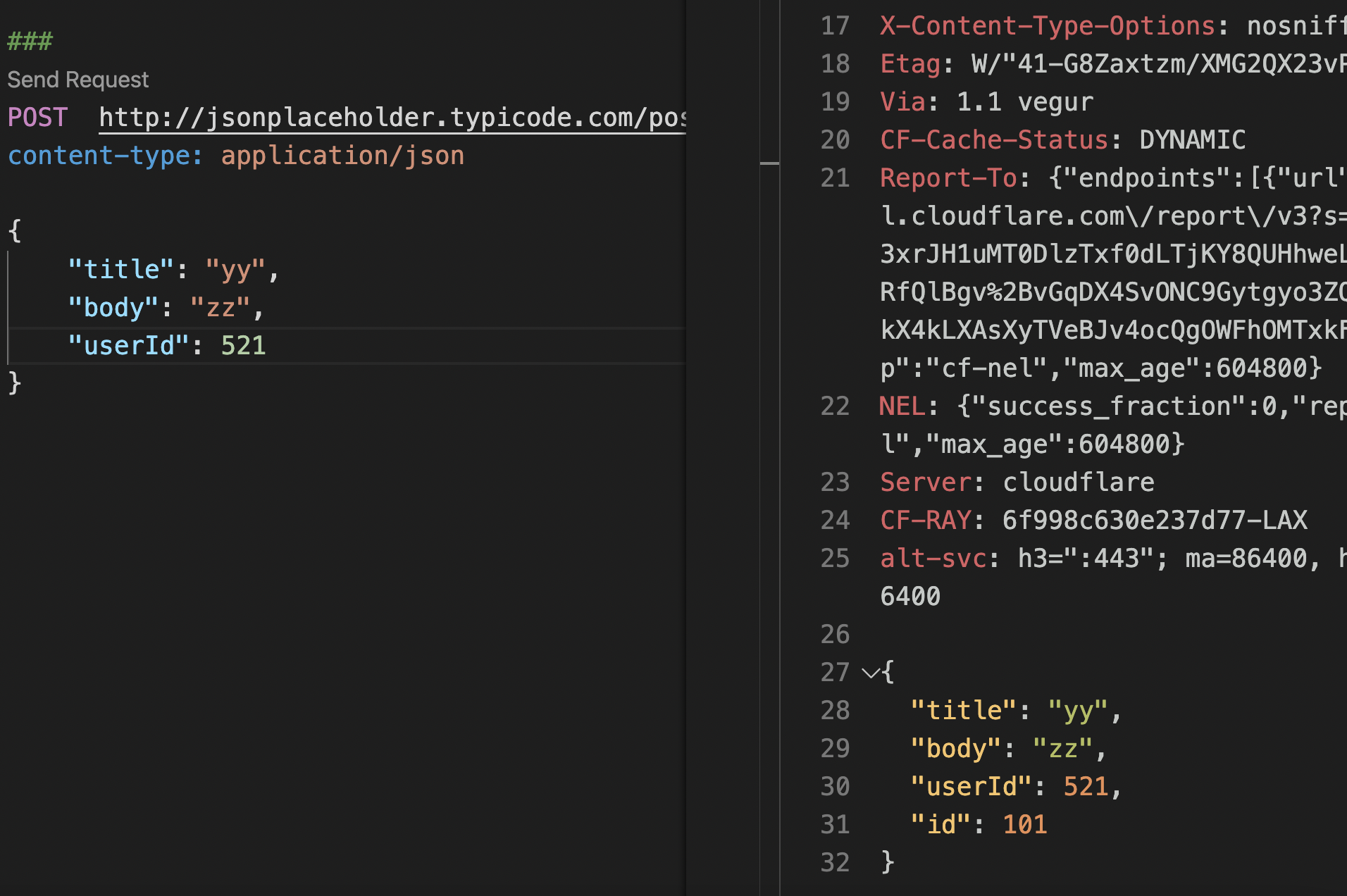Click the NEL response header
Screen dimensions: 1347x896
(x=902, y=406)
